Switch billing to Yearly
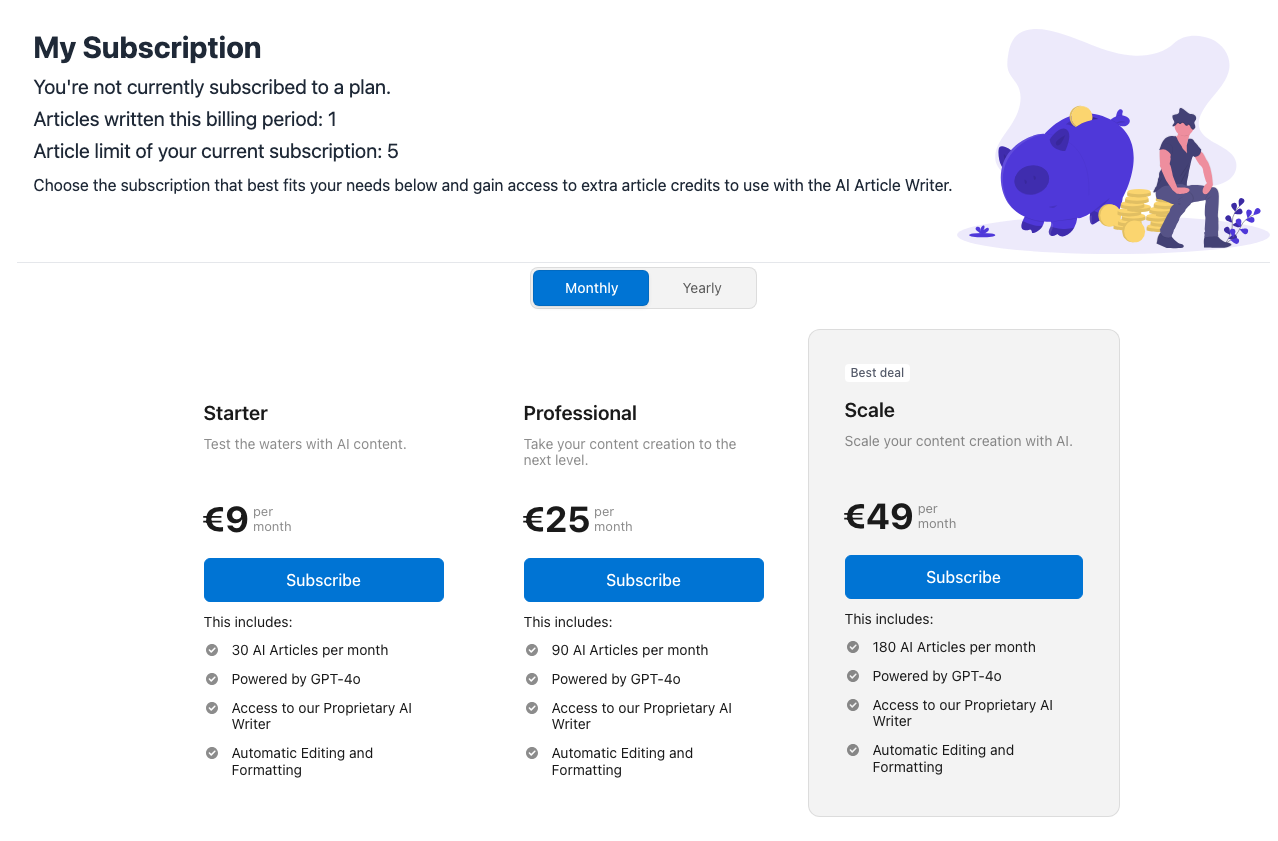Image resolution: width=1278 pixels, height=841 pixels. [x=702, y=288]
